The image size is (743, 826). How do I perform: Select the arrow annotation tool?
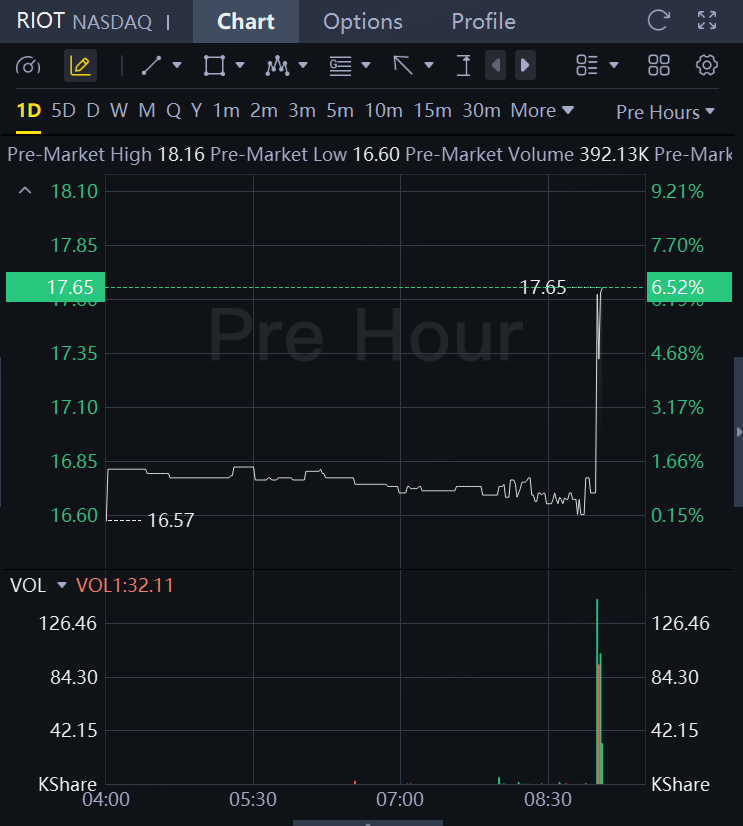point(403,66)
